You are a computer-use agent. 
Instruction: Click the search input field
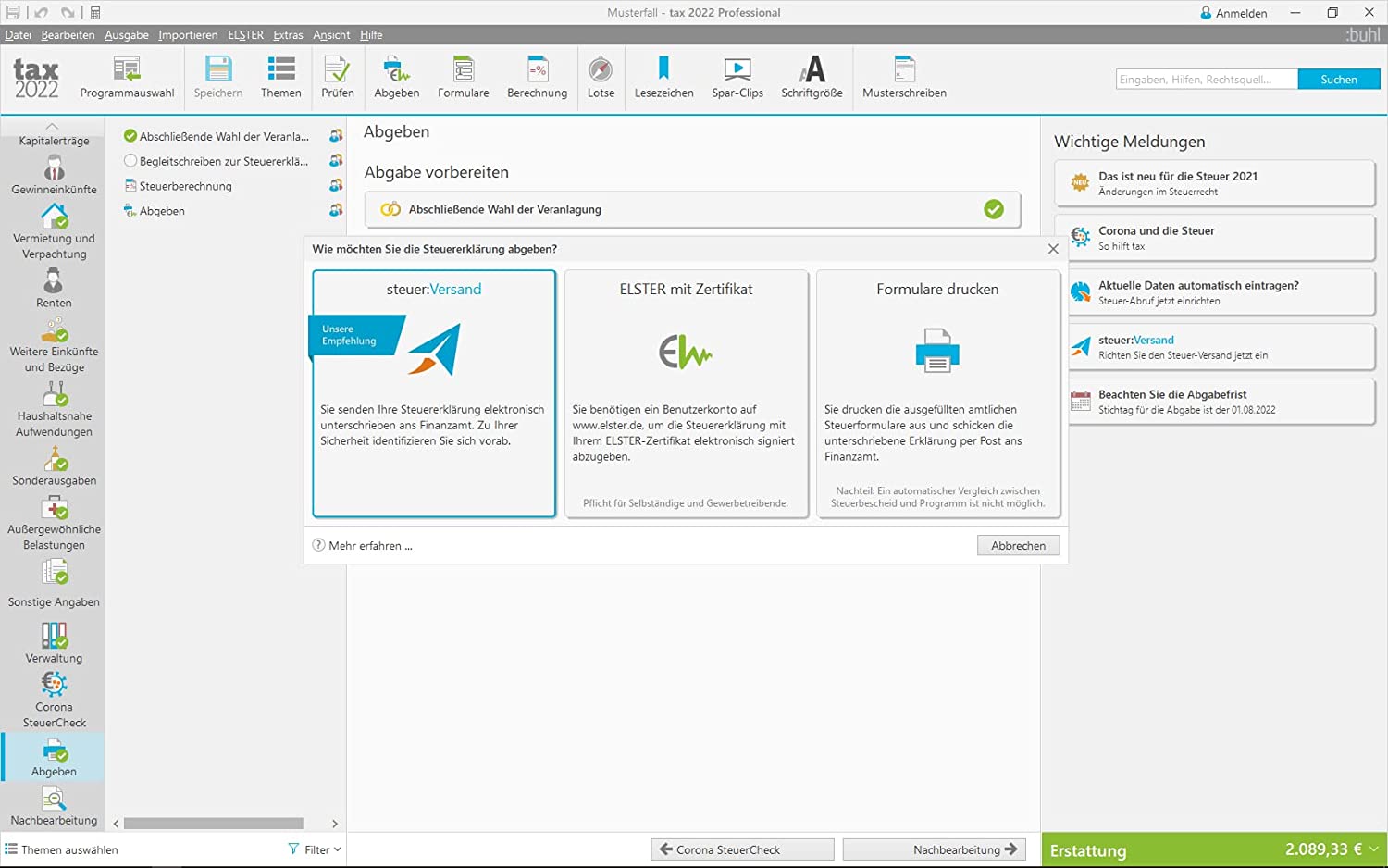(1206, 80)
